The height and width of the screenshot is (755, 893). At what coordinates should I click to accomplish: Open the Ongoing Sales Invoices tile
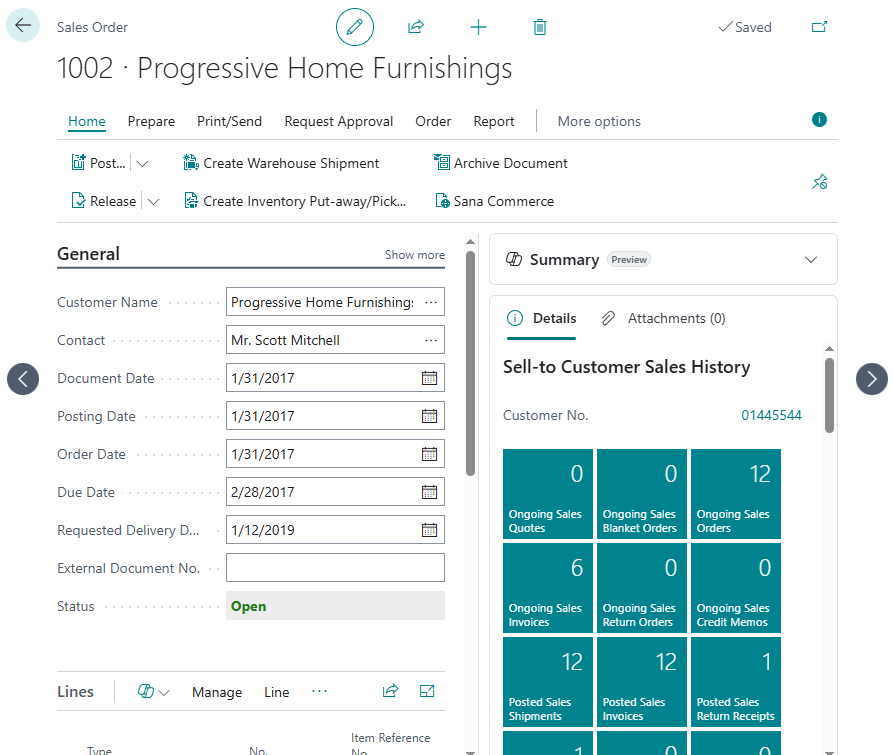click(547, 589)
